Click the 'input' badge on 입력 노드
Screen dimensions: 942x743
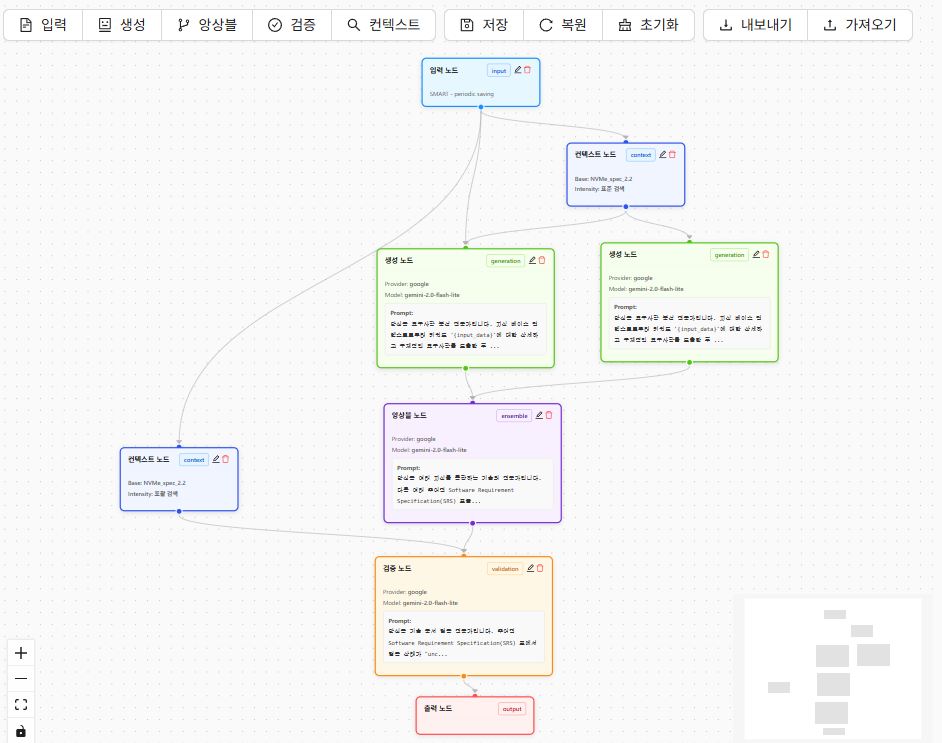(x=499, y=71)
